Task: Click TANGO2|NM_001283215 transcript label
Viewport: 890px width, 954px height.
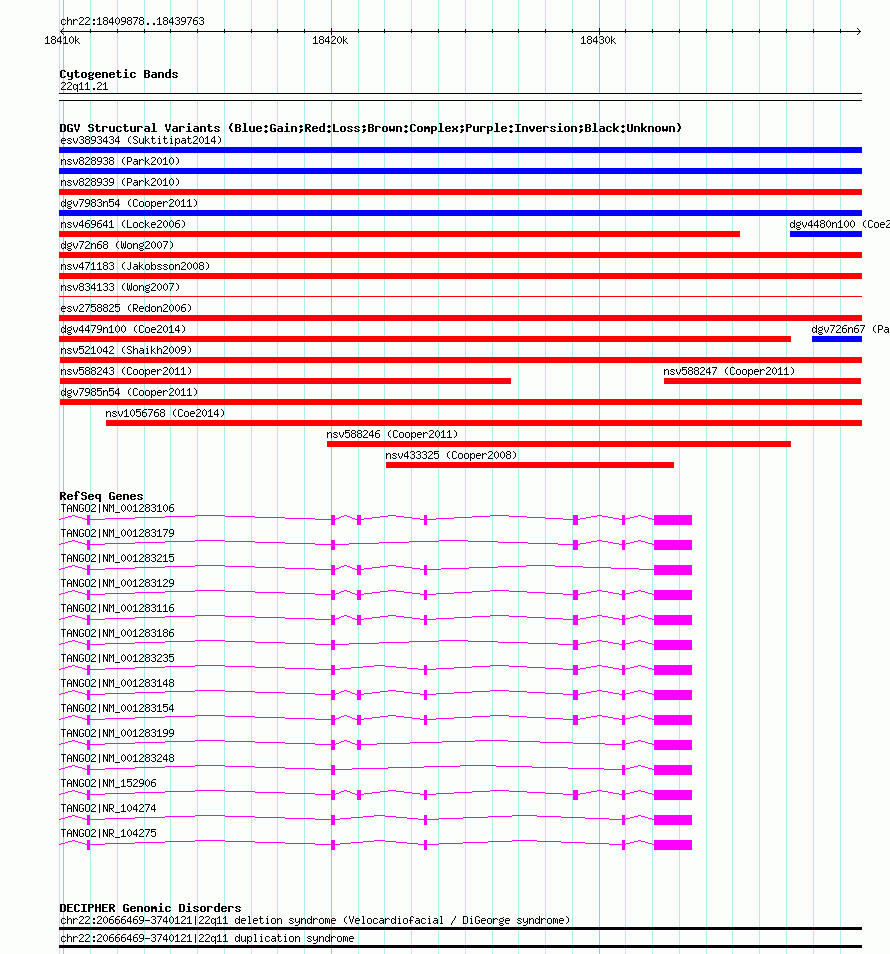Action: point(117,558)
